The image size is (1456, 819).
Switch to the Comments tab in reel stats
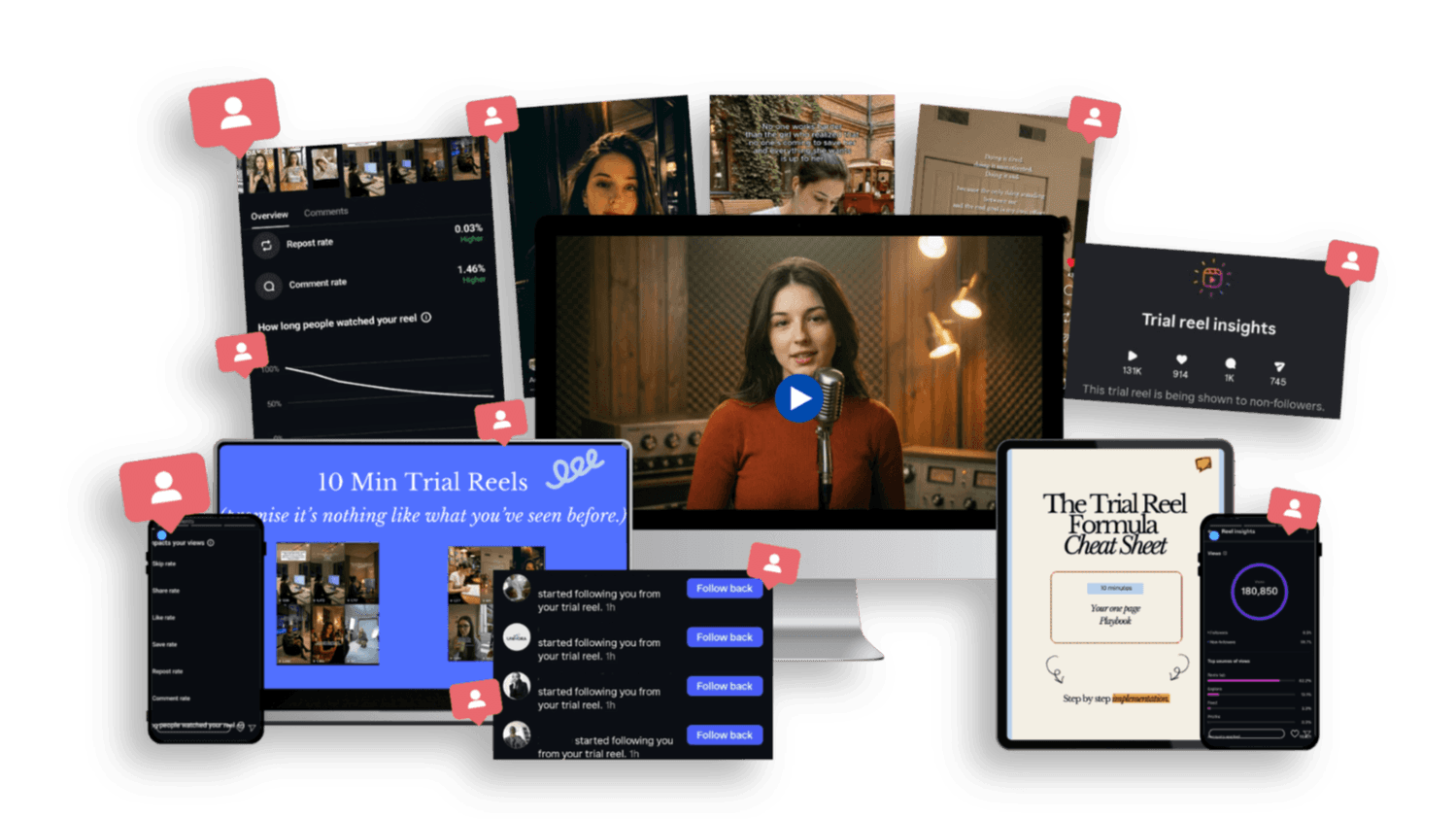pyautogui.click(x=325, y=212)
